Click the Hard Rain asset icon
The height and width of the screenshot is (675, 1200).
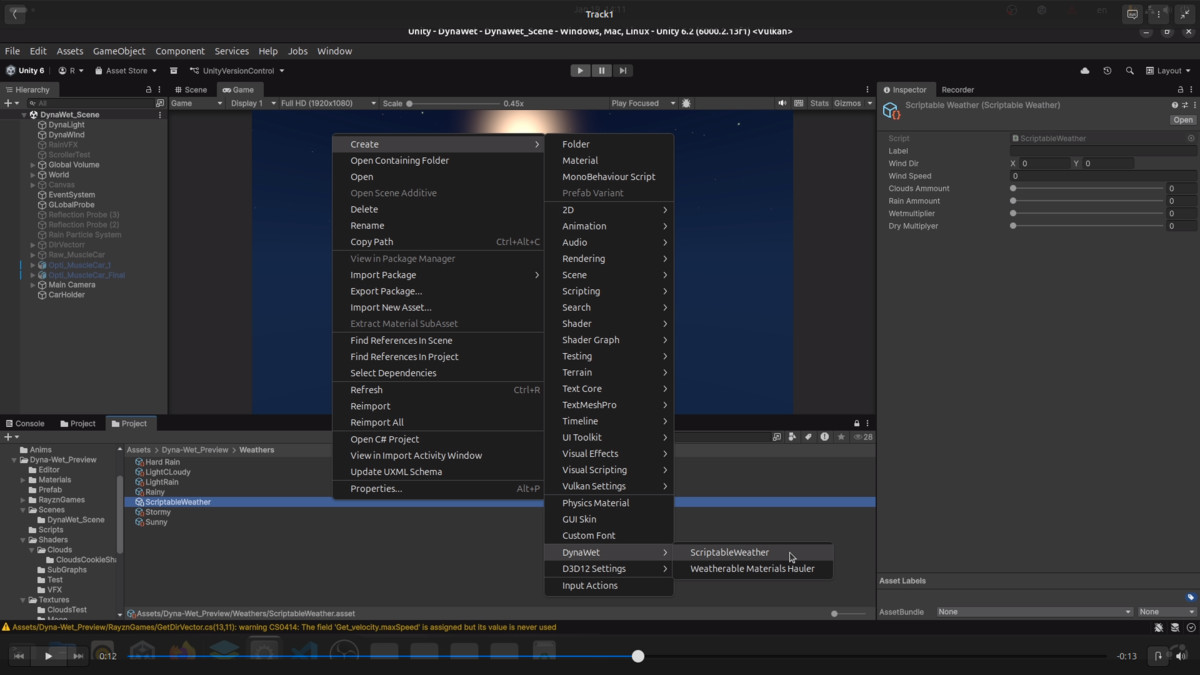tap(140, 462)
